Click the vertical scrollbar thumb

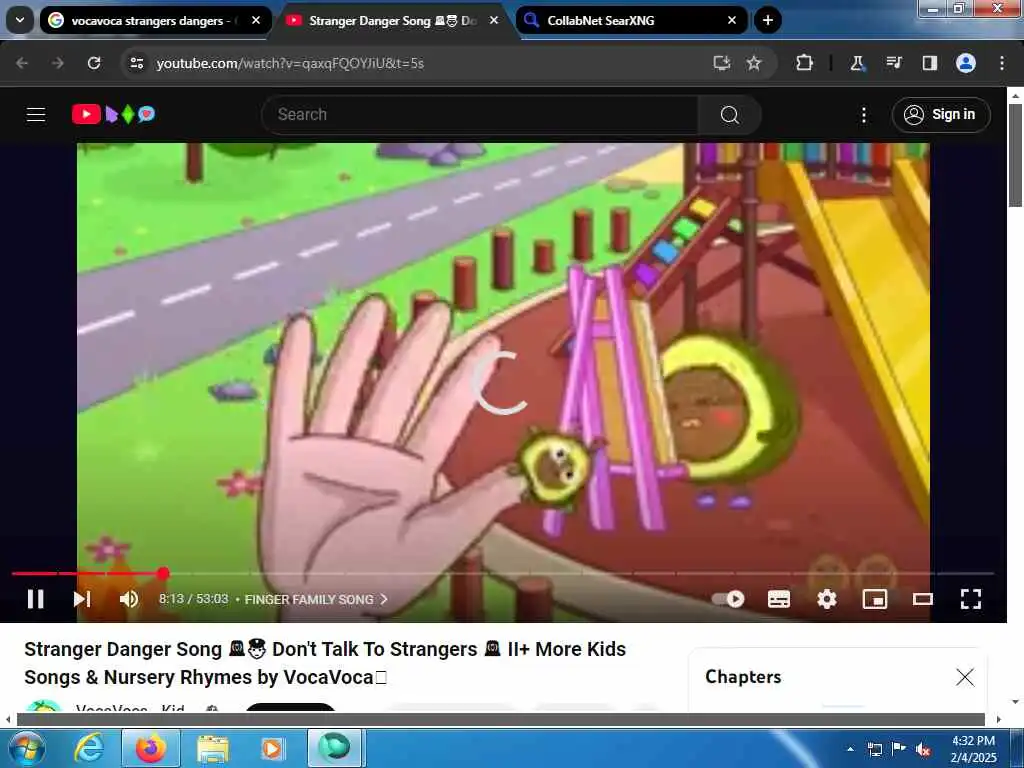coord(1015,153)
